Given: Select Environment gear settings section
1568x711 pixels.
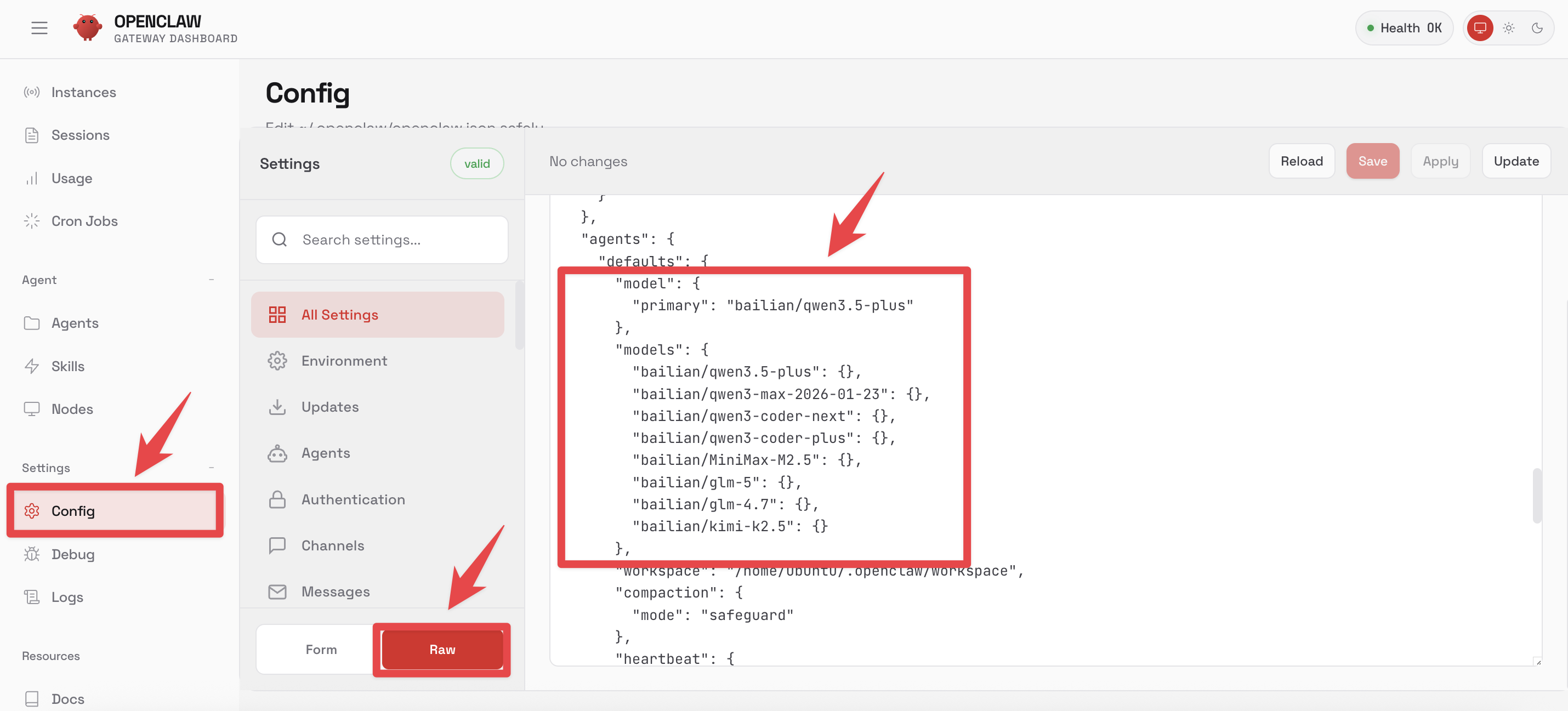Looking at the screenshot, I should pyautogui.click(x=344, y=361).
